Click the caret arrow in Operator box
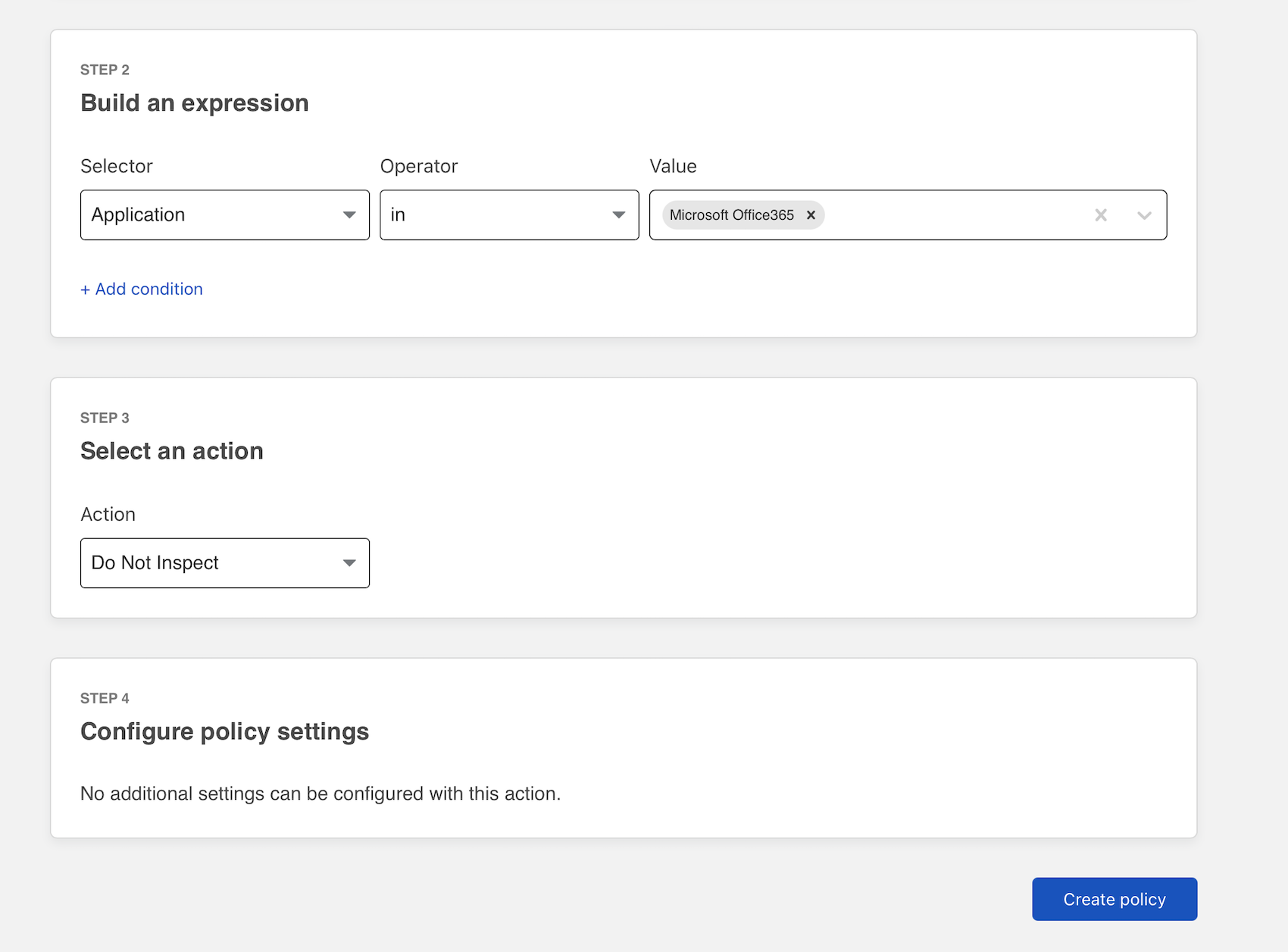The image size is (1288, 952). point(619,215)
